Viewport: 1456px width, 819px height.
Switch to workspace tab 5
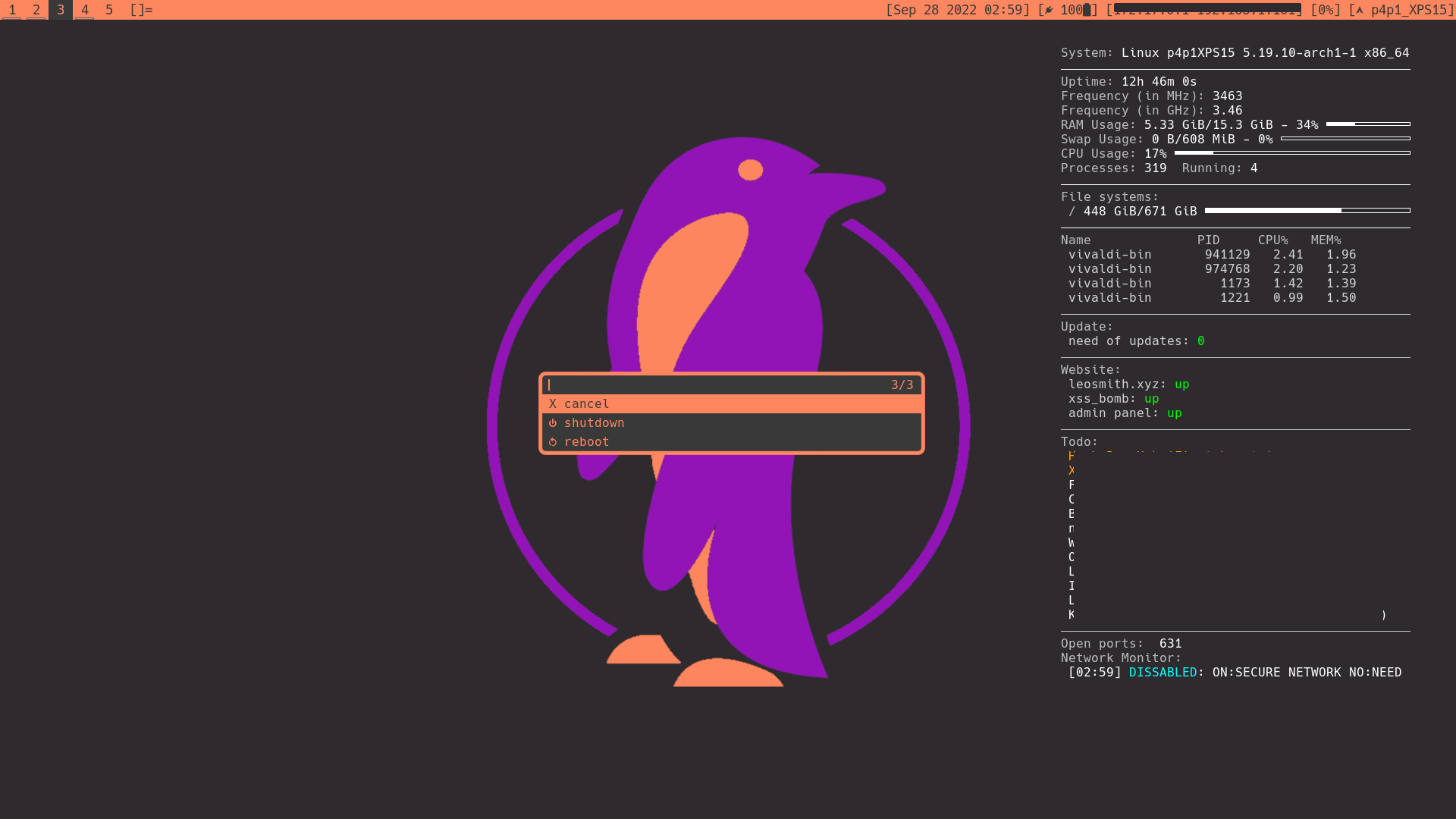click(x=108, y=10)
